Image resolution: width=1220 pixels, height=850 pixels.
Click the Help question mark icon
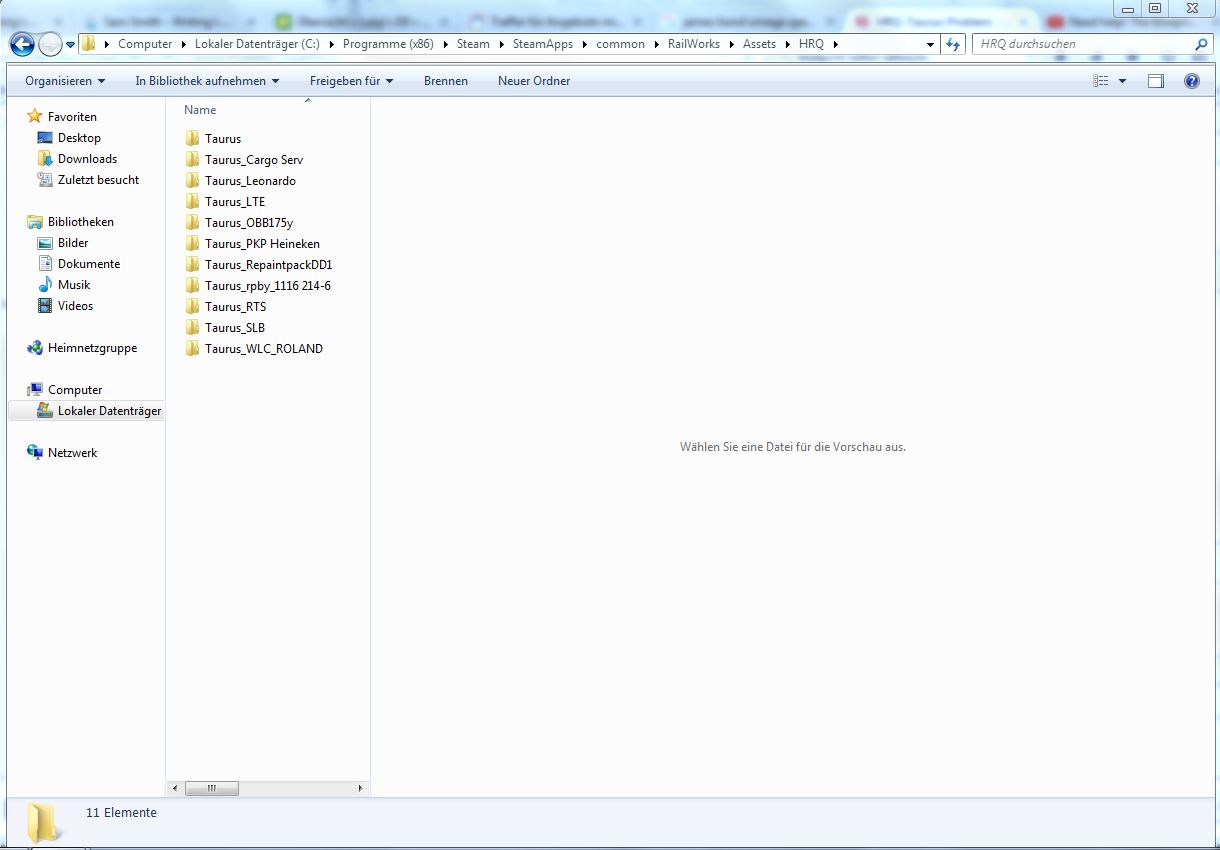pos(1191,81)
